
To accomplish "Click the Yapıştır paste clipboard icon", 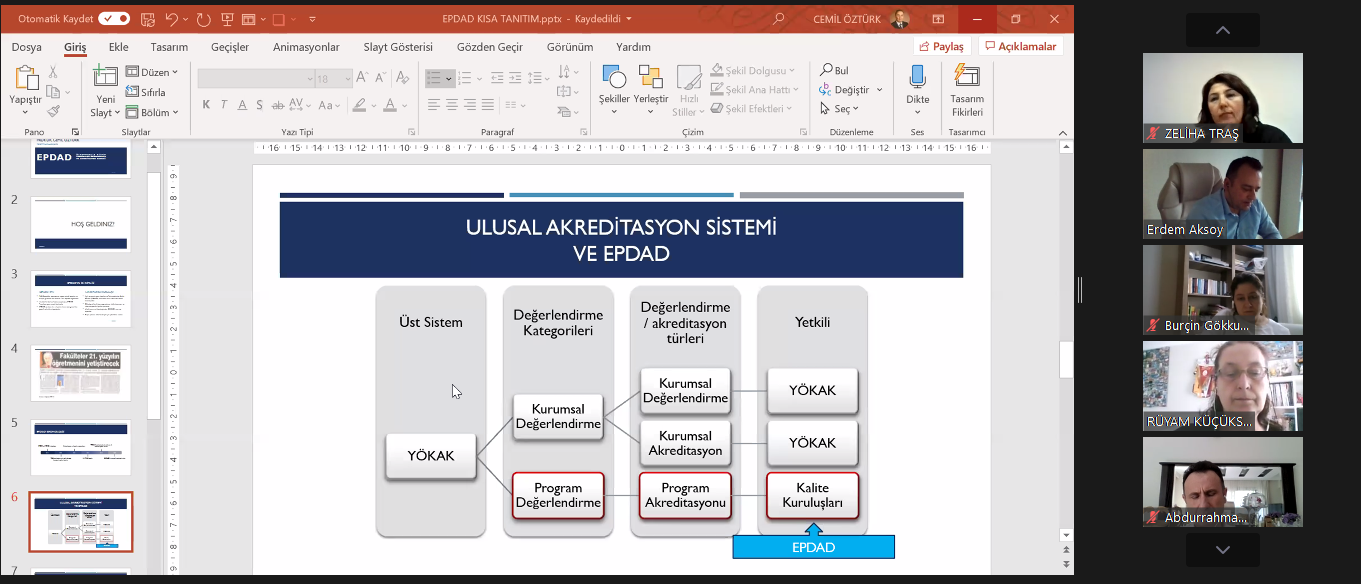I will click(25, 78).
